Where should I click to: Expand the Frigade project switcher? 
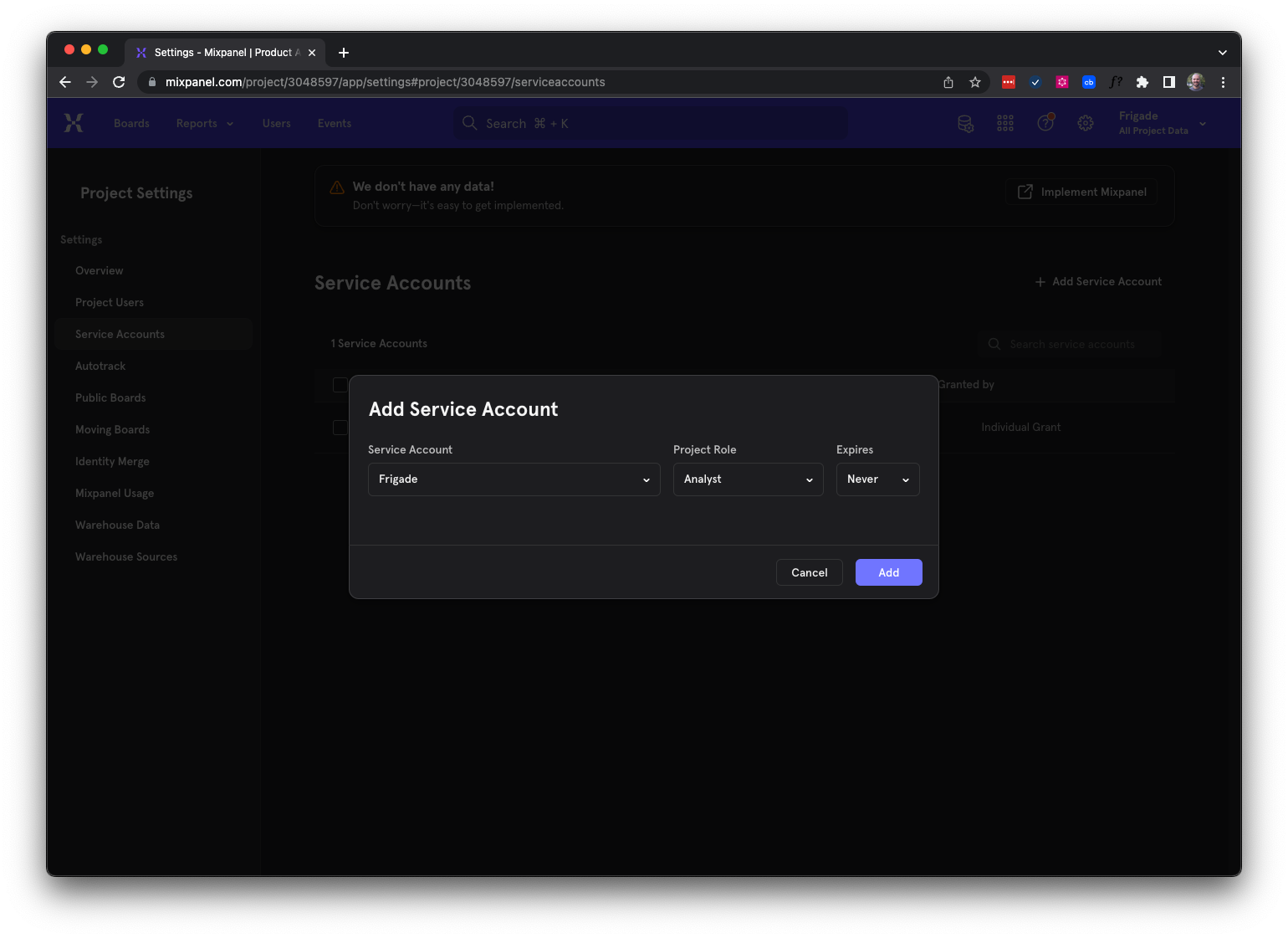1163,123
